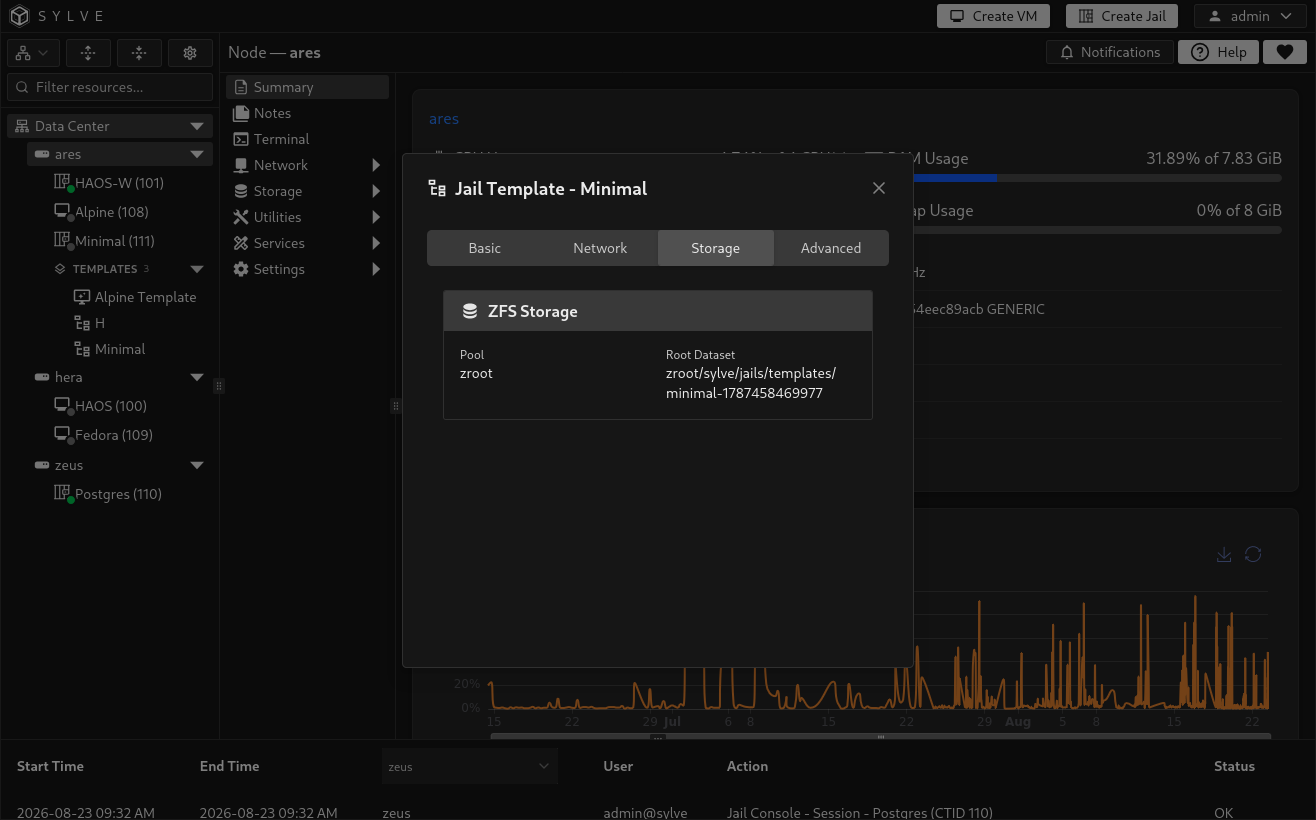Click the Settings gear icon in node menu
Viewport: 1316px width, 820px height.
(x=240, y=269)
